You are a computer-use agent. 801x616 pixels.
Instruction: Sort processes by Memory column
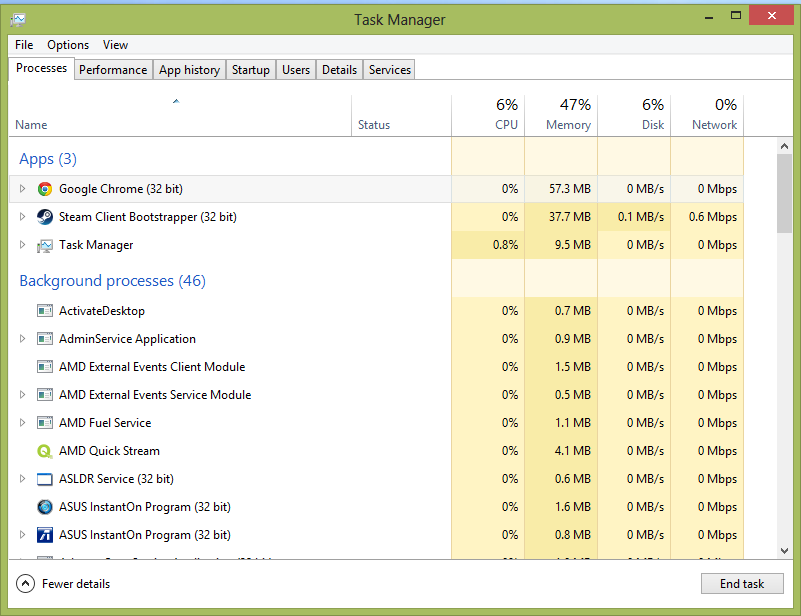(568, 115)
